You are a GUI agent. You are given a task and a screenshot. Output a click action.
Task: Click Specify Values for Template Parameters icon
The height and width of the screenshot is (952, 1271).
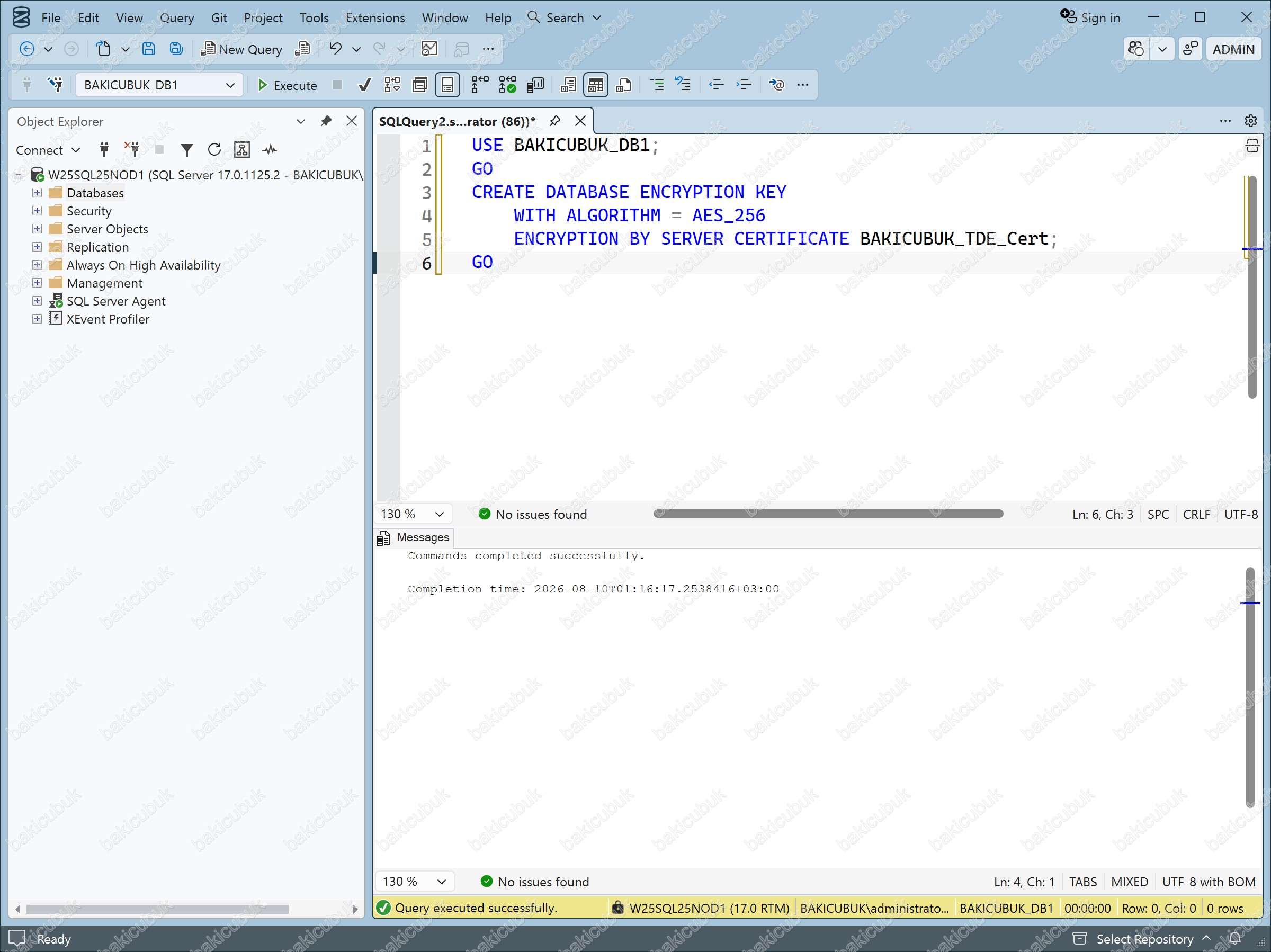pos(776,85)
